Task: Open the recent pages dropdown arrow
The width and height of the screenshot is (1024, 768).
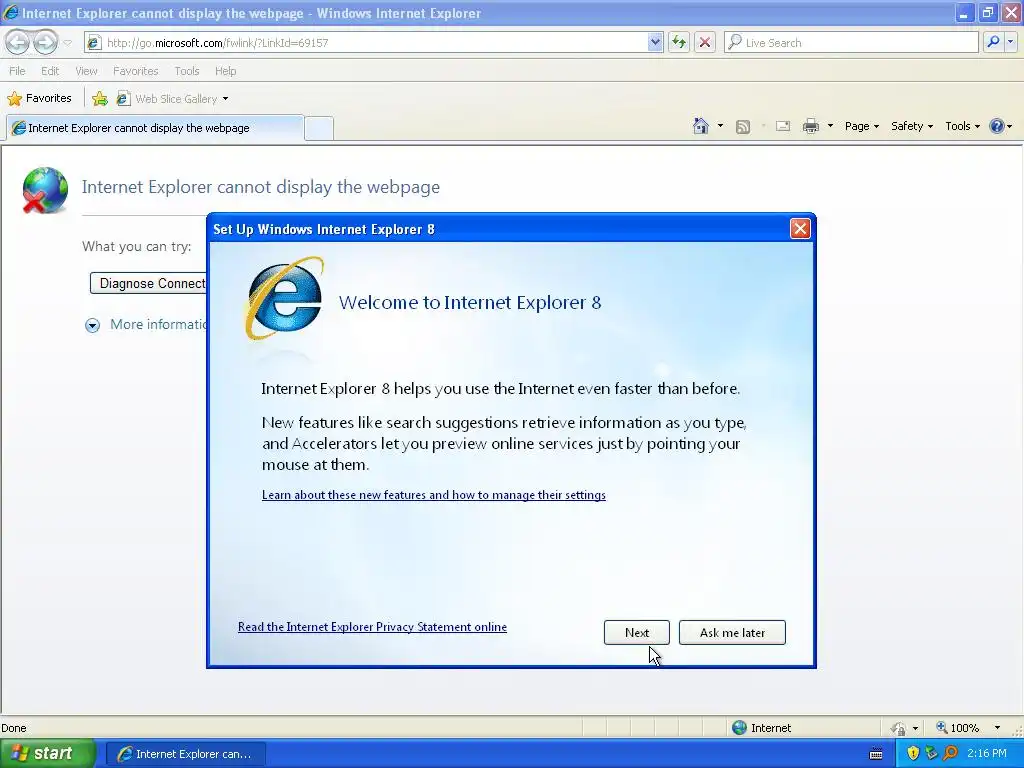Action: coord(67,43)
